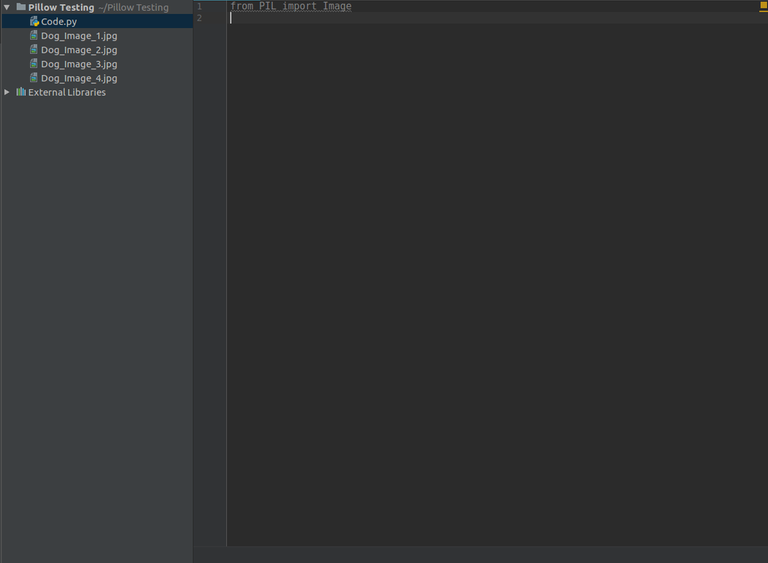Open Code.py in the project tree

pyautogui.click(x=59, y=22)
